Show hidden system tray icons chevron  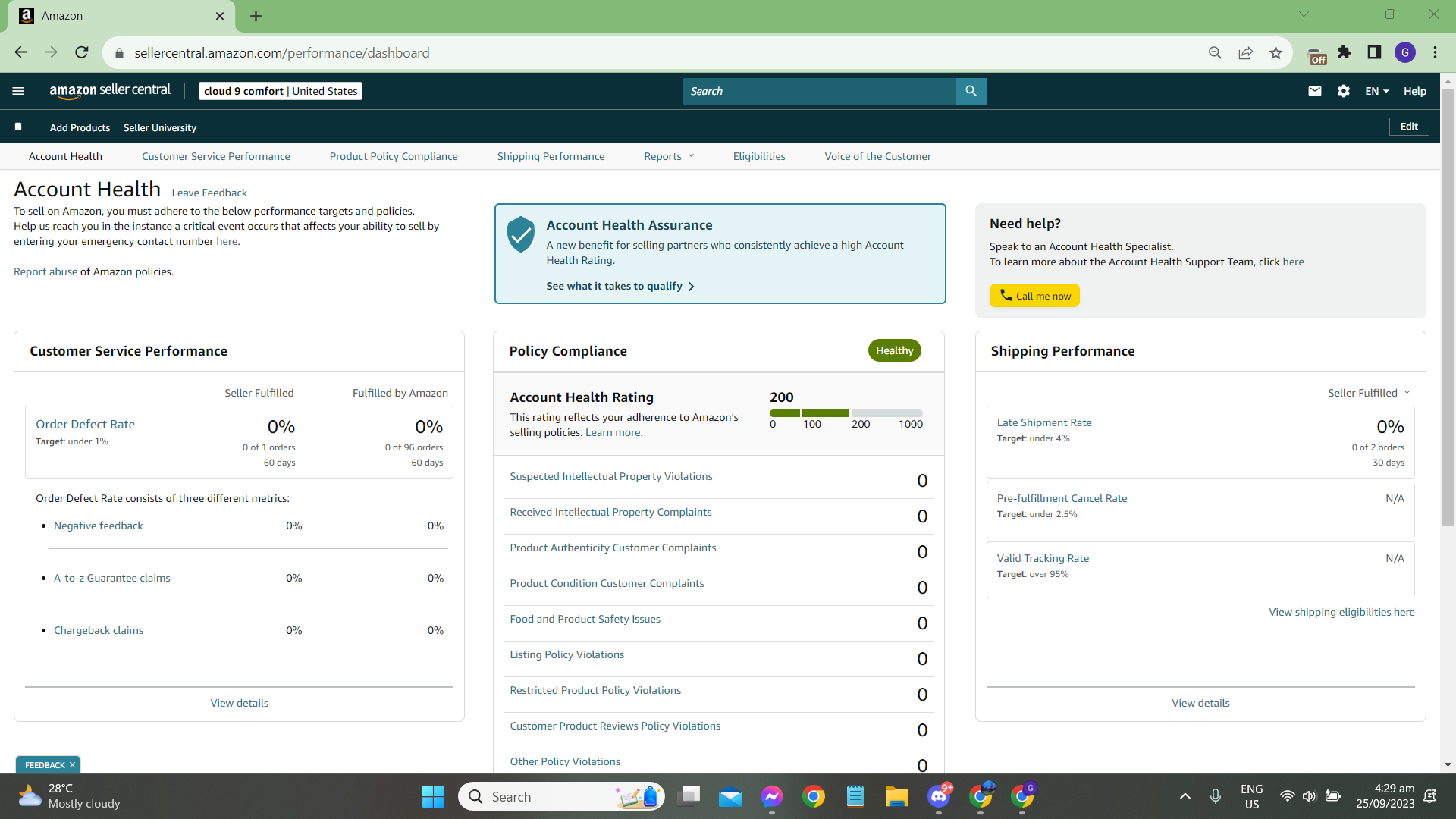pos(1185,796)
